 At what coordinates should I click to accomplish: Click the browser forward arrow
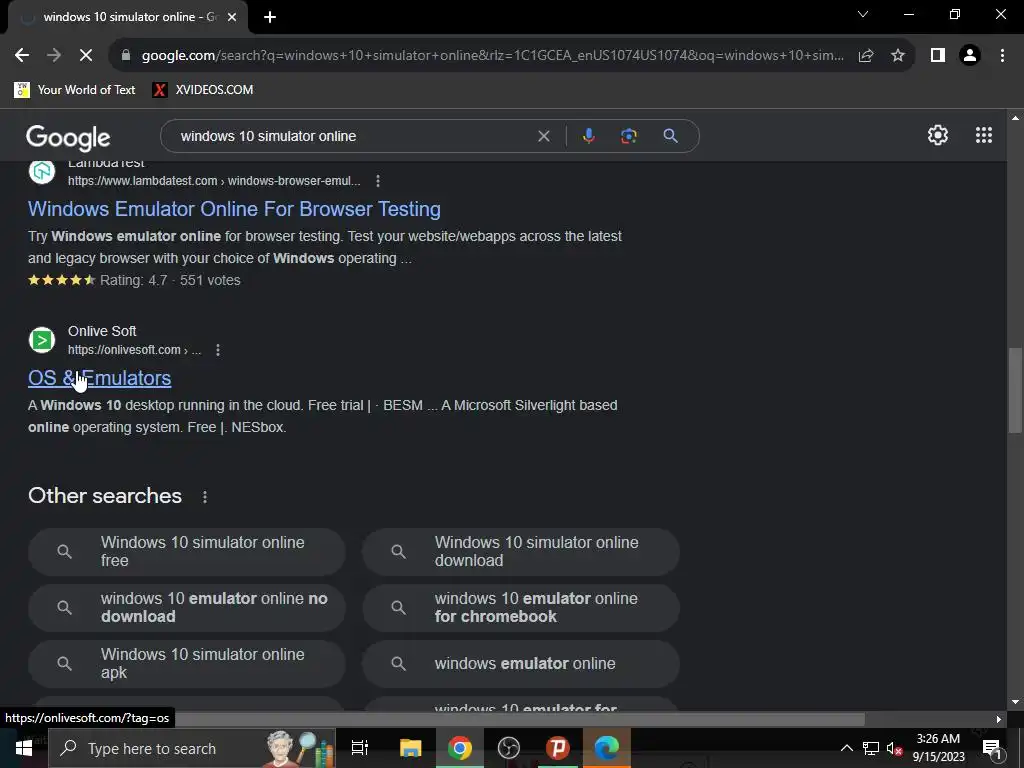click(x=54, y=56)
